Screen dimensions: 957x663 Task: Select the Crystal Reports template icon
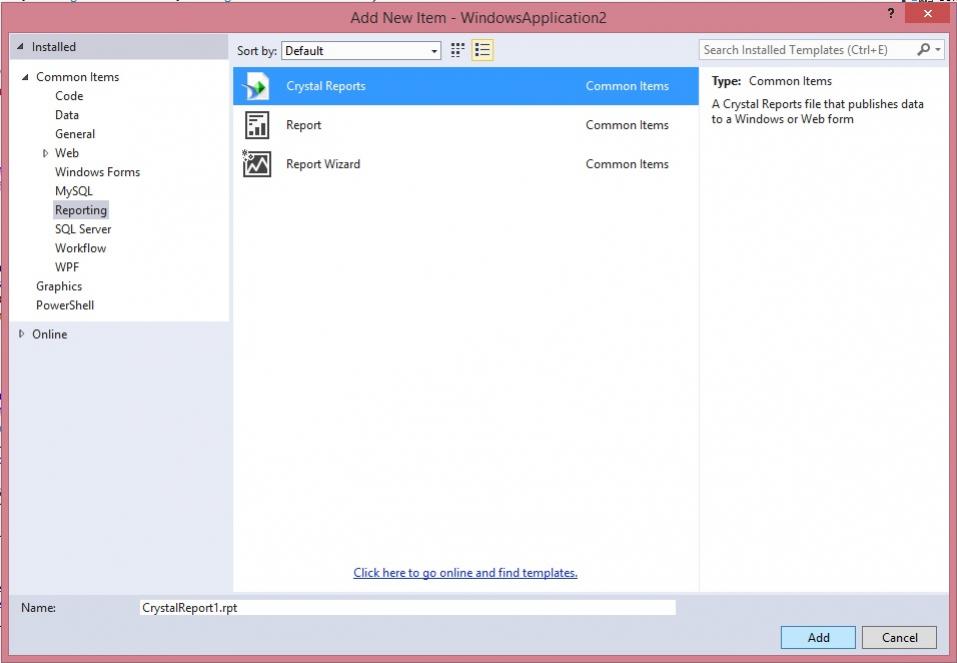coord(256,86)
